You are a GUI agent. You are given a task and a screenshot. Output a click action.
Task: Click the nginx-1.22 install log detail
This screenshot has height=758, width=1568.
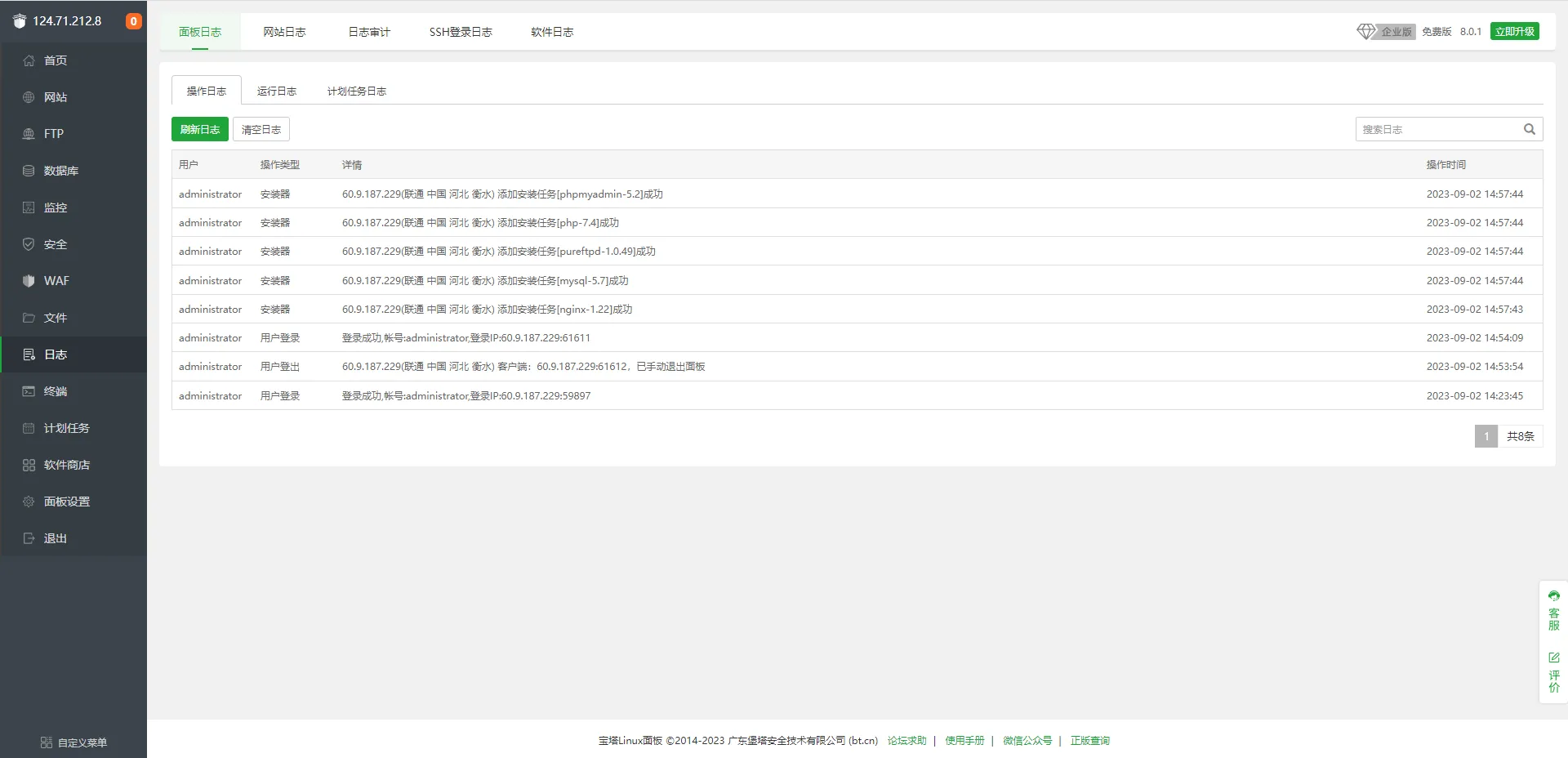[x=487, y=310]
